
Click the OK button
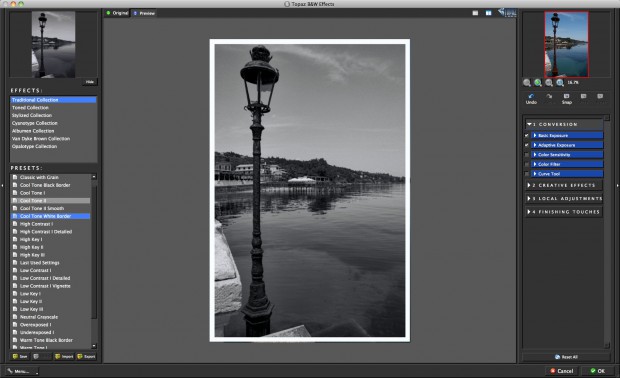point(597,371)
